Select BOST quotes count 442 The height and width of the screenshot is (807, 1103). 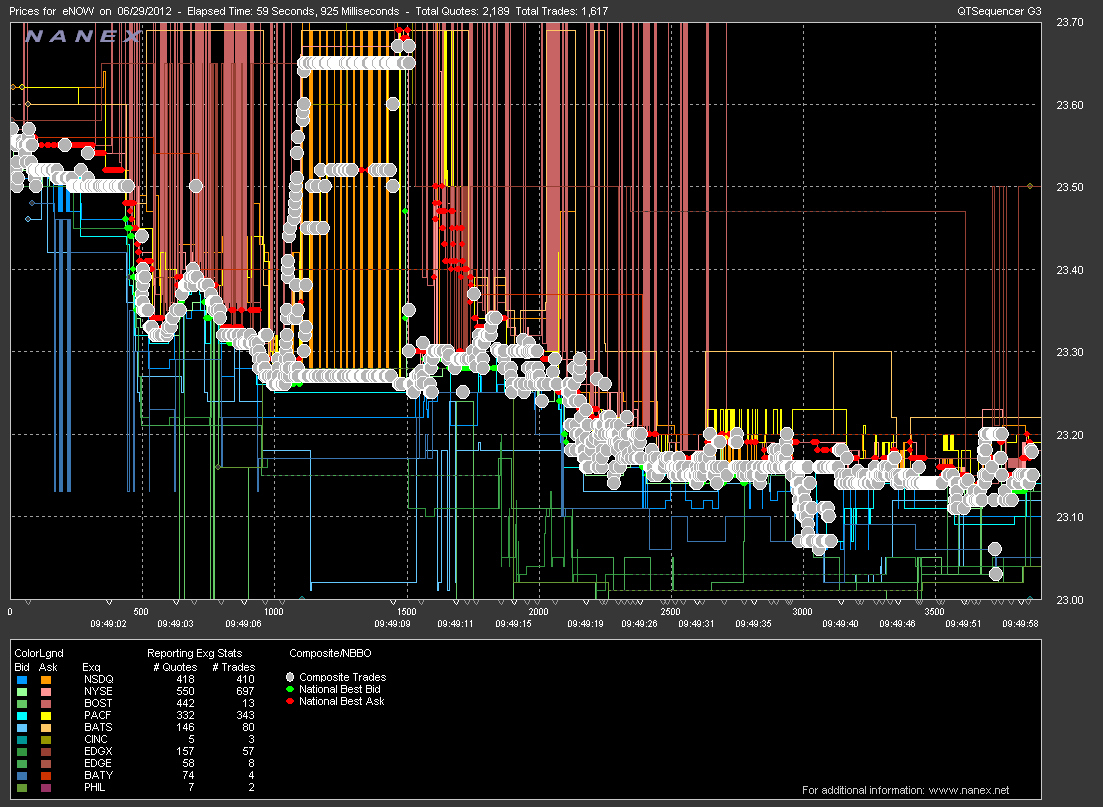point(185,704)
